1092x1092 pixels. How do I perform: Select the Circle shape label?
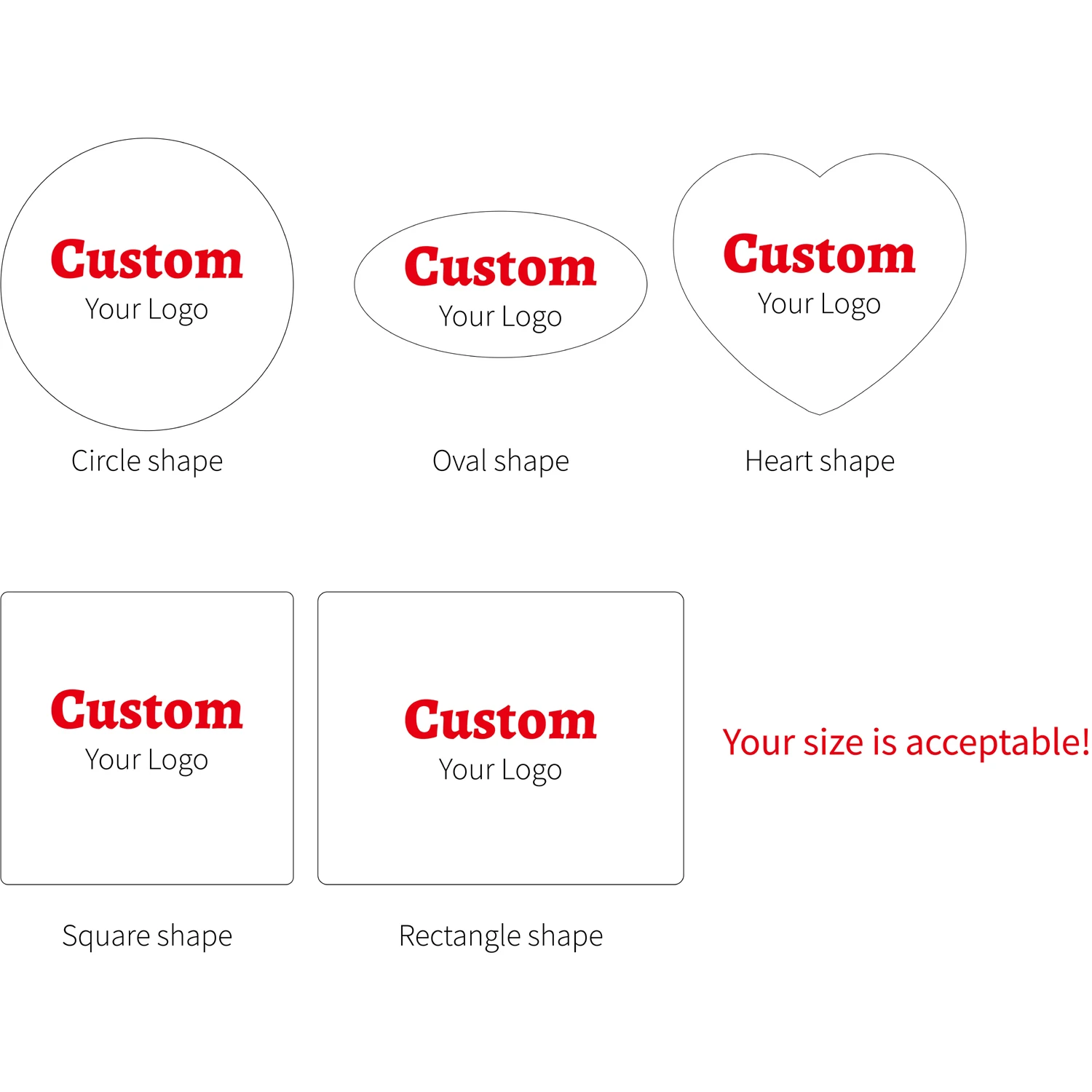click(x=147, y=461)
